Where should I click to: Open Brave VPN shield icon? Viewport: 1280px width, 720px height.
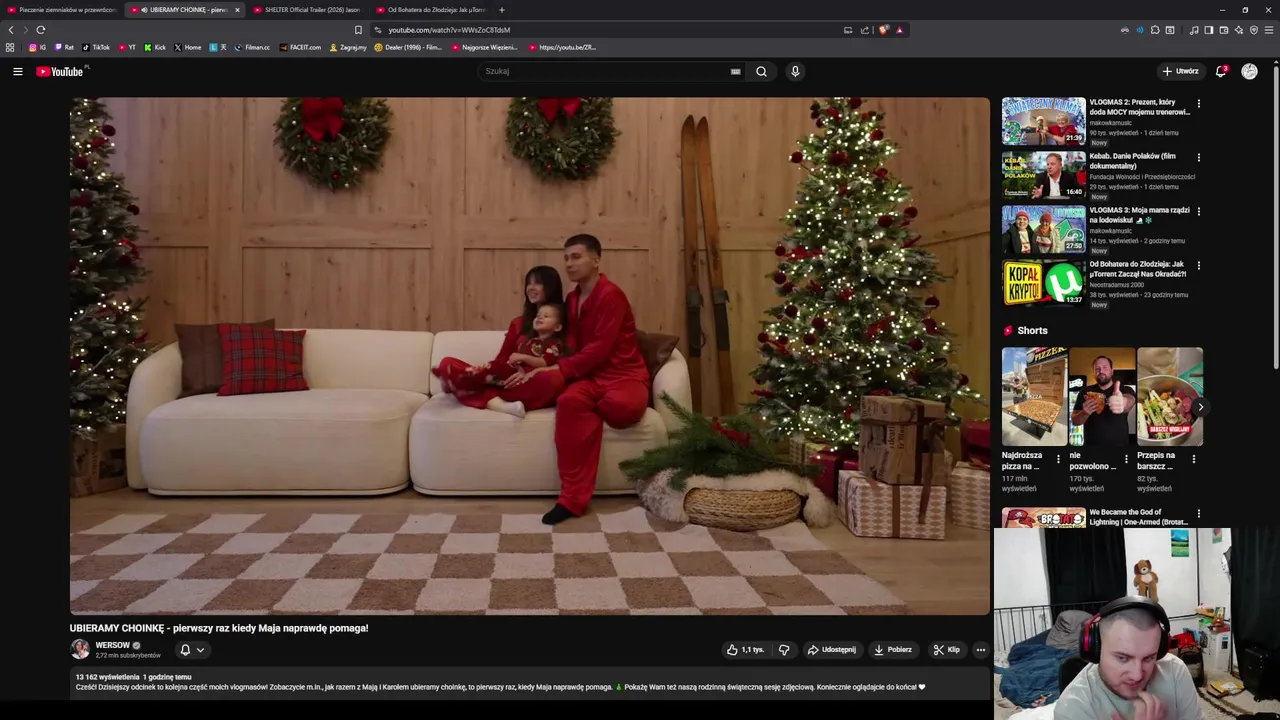[1254, 30]
